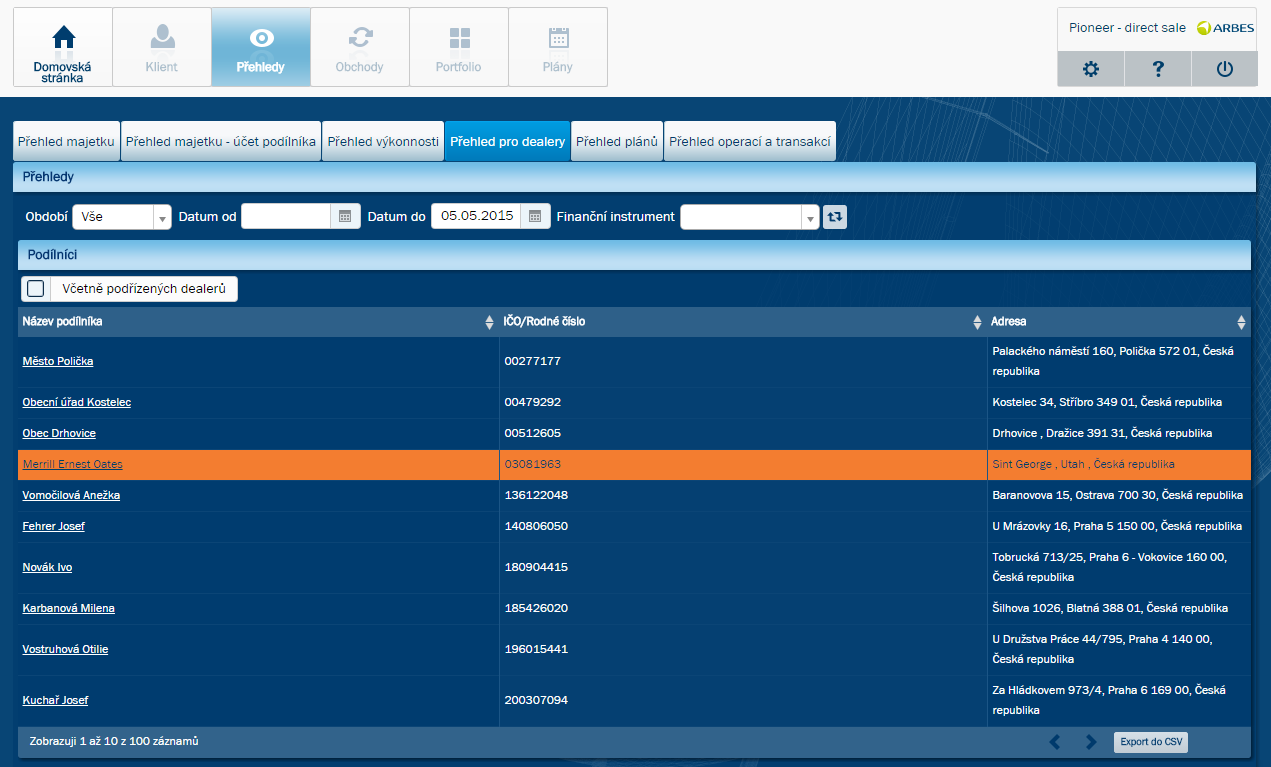1271x767 pixels.
Task: Open Datum od calendar picker
Action: click(345, 216)
